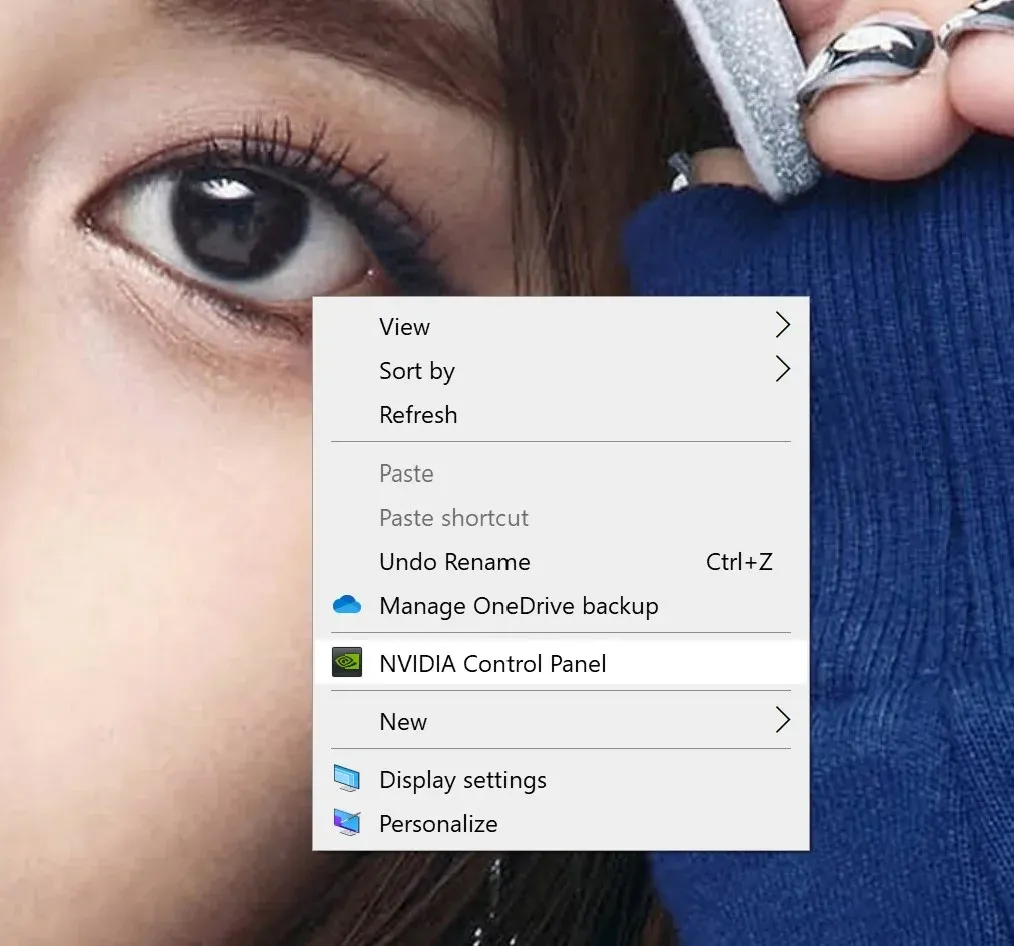The width and height of the screenshot is (1014, 946).
Task: Expand the New submenu chevron
Action: pos(782,720)
